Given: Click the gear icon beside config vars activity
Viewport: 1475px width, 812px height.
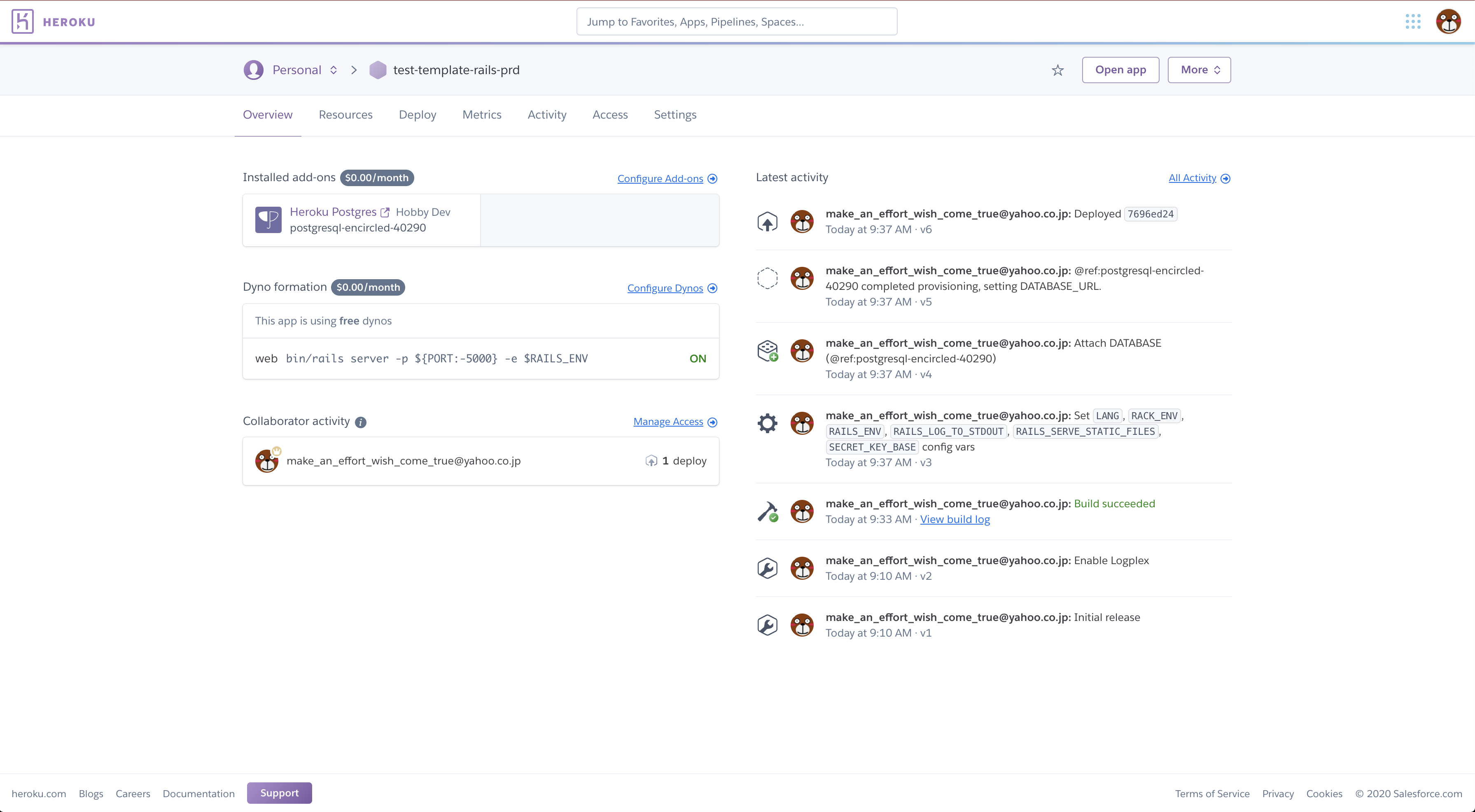Looking at the screenshot, I should click(x=767, y=424).
